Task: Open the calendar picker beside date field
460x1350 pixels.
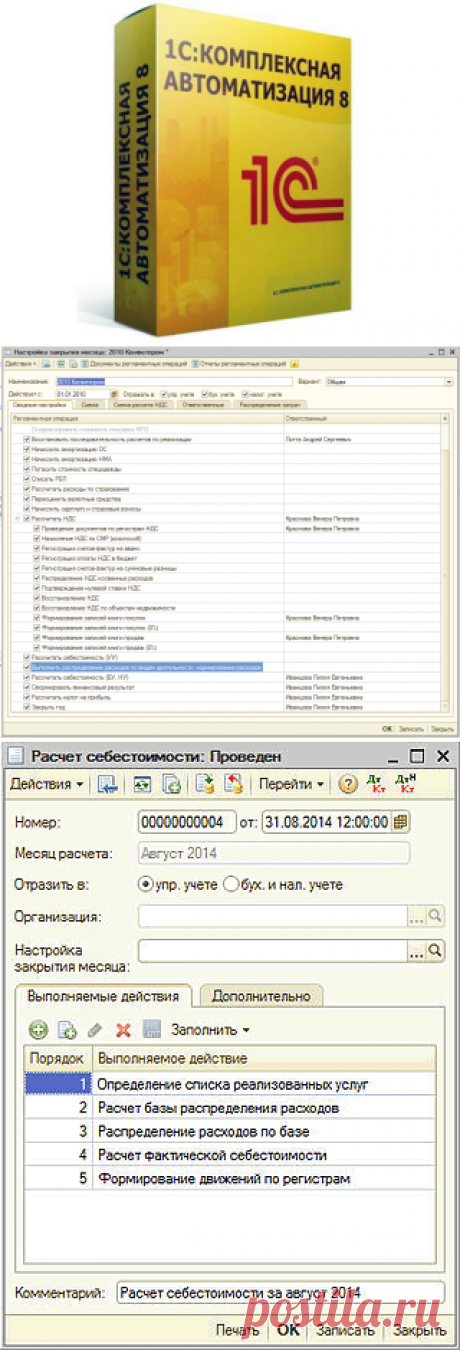Action: (x=400, y=822)
